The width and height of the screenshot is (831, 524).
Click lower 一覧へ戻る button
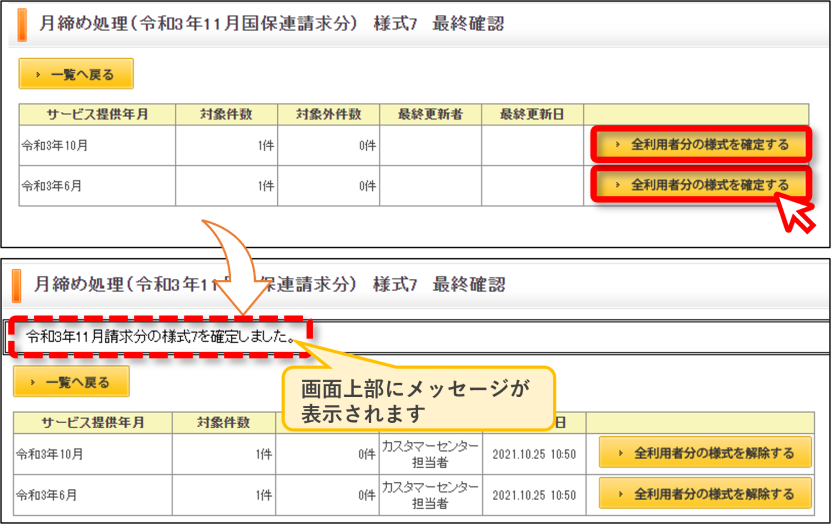(71, 381)
